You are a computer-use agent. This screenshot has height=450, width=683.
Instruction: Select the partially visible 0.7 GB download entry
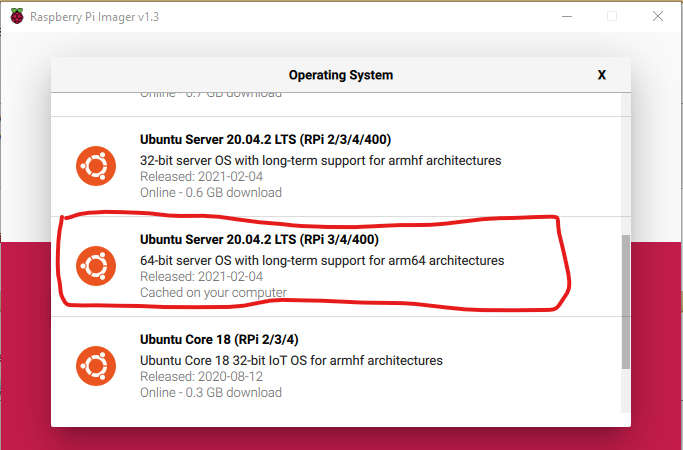pos(211,96)
